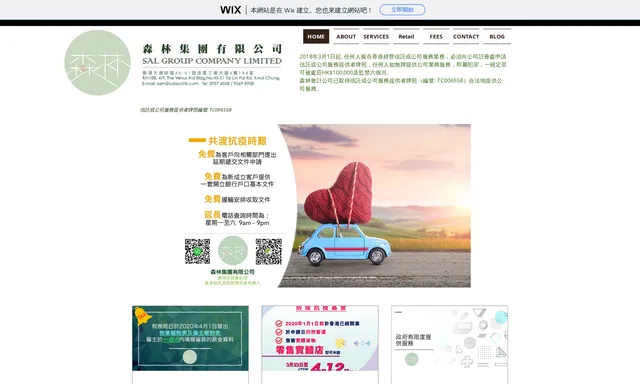Click 星期一至六 9am - 9pm hours text

tap(237, 223)
